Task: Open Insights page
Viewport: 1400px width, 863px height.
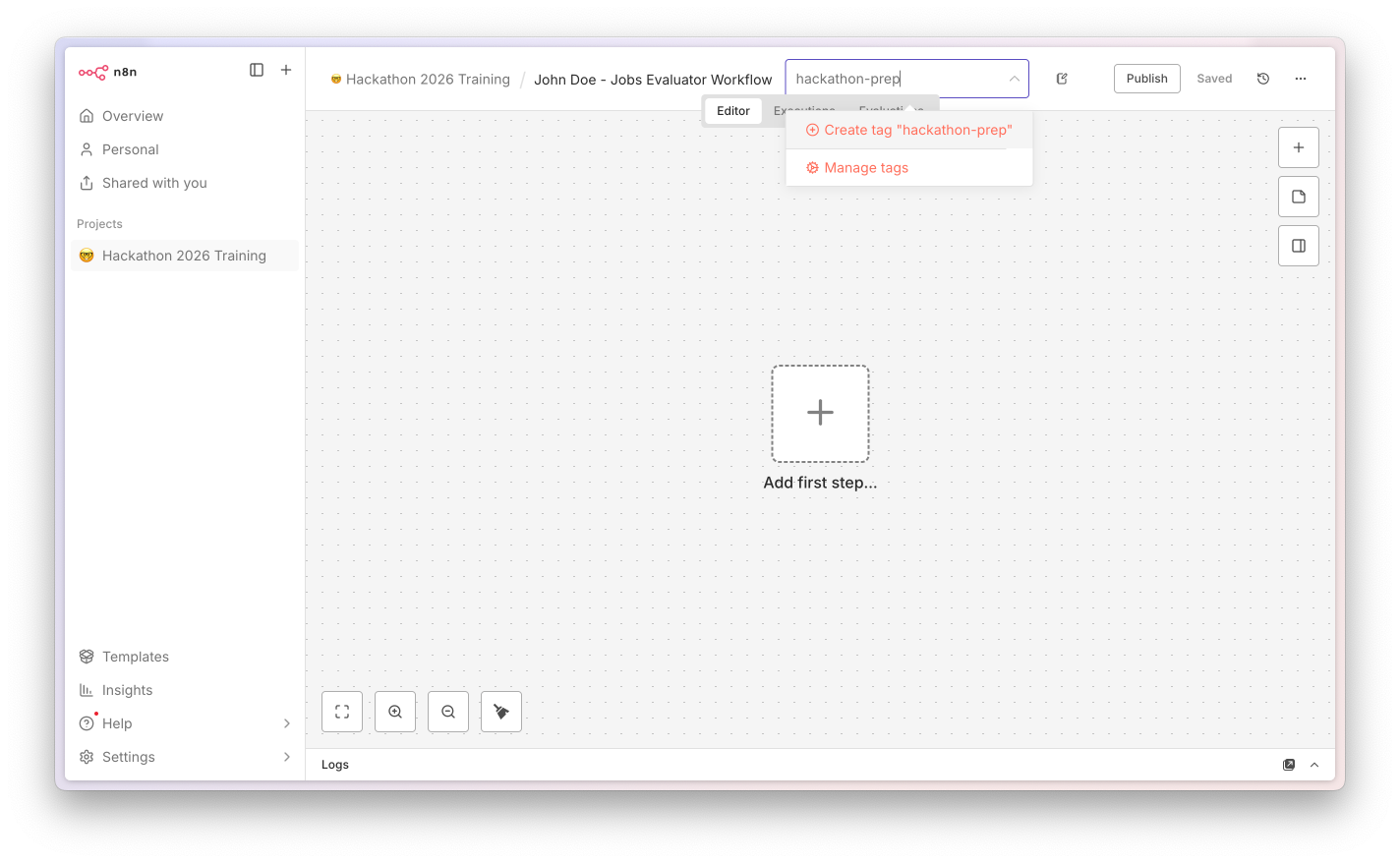Action: (185, 690)
